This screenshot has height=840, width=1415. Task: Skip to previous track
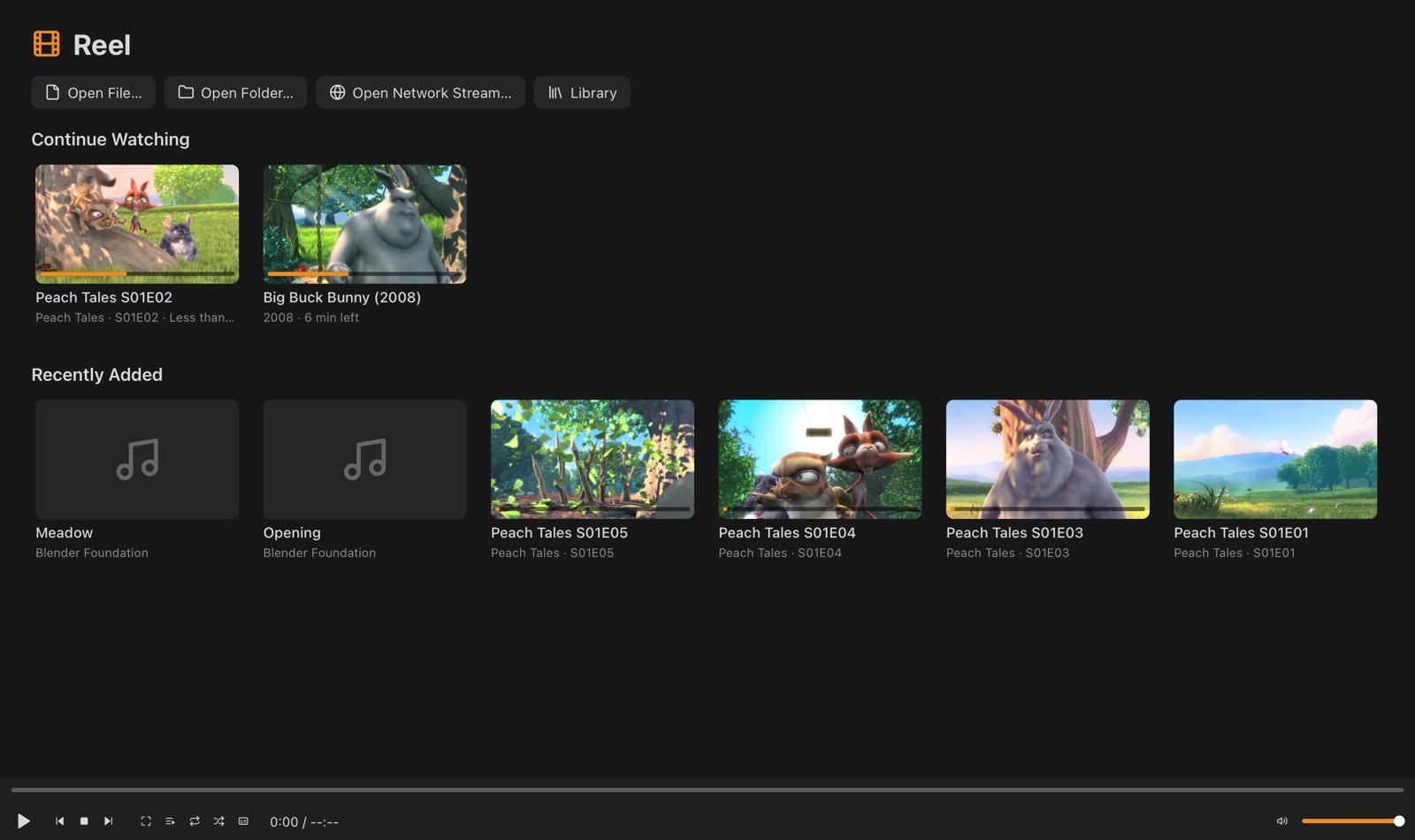pyautogui.click(x=59, y=821)
